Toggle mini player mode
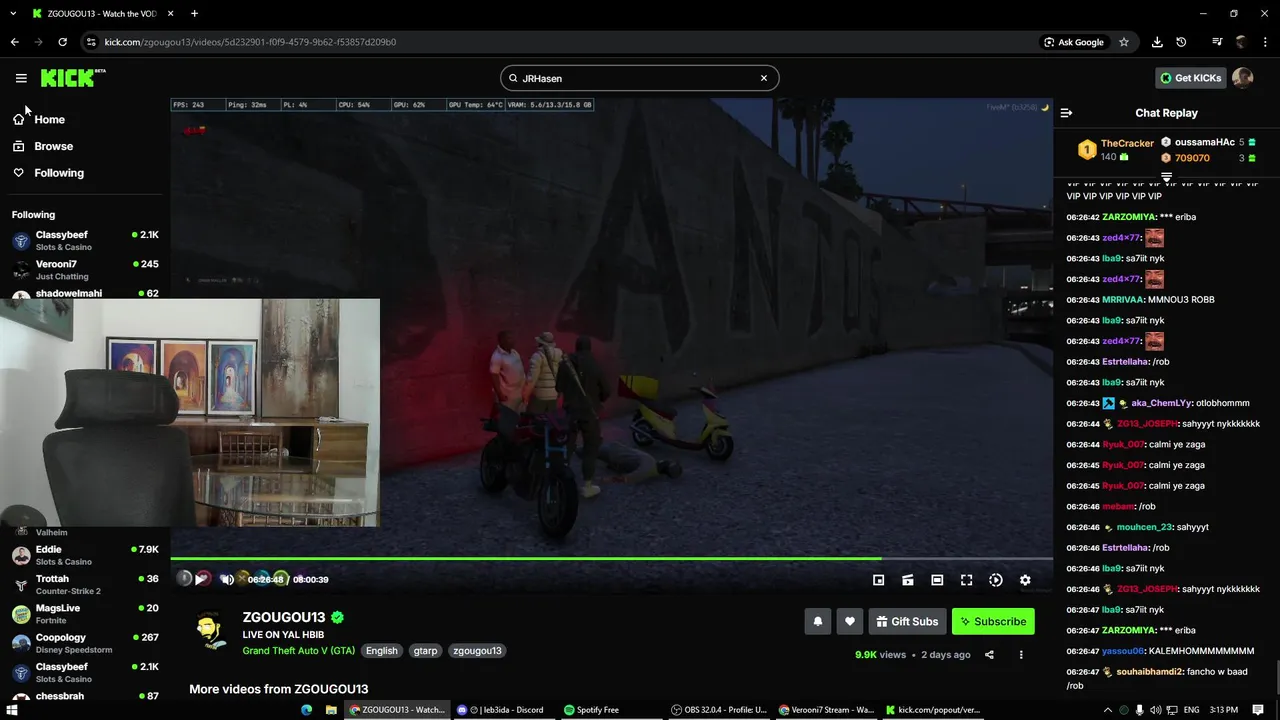Viewport: 1280px width, 720px height. tap(878, 580)
